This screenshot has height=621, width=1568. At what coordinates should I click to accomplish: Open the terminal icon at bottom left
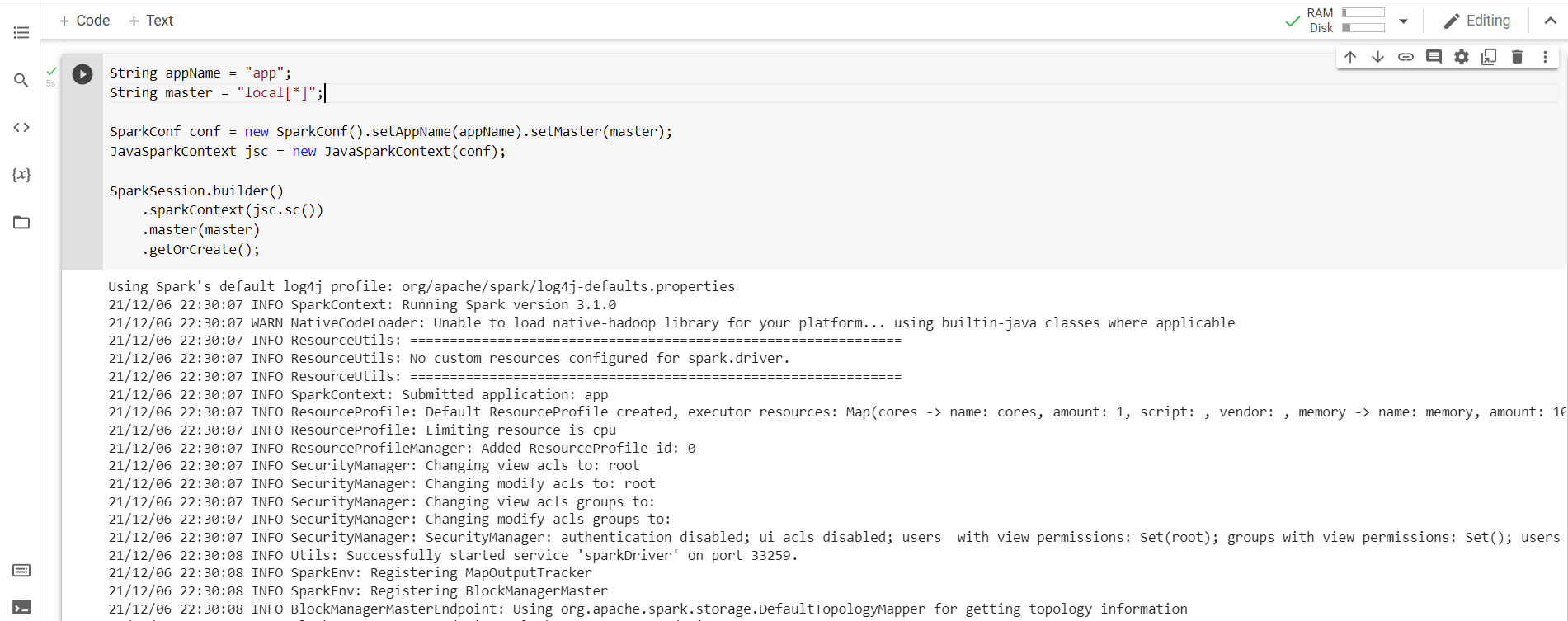[21, 608]
